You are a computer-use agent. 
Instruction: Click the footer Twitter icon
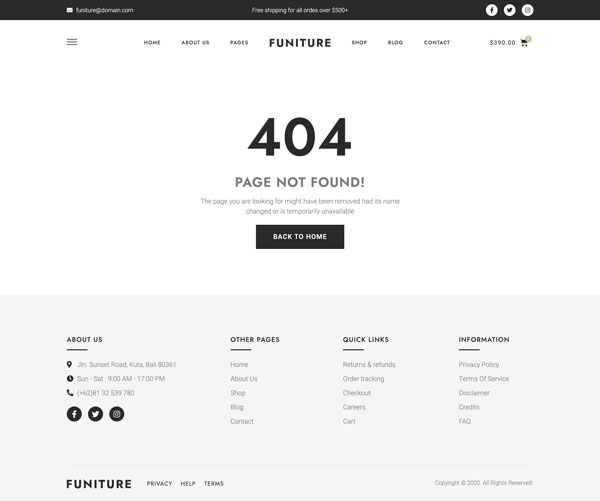pos(95,414)
